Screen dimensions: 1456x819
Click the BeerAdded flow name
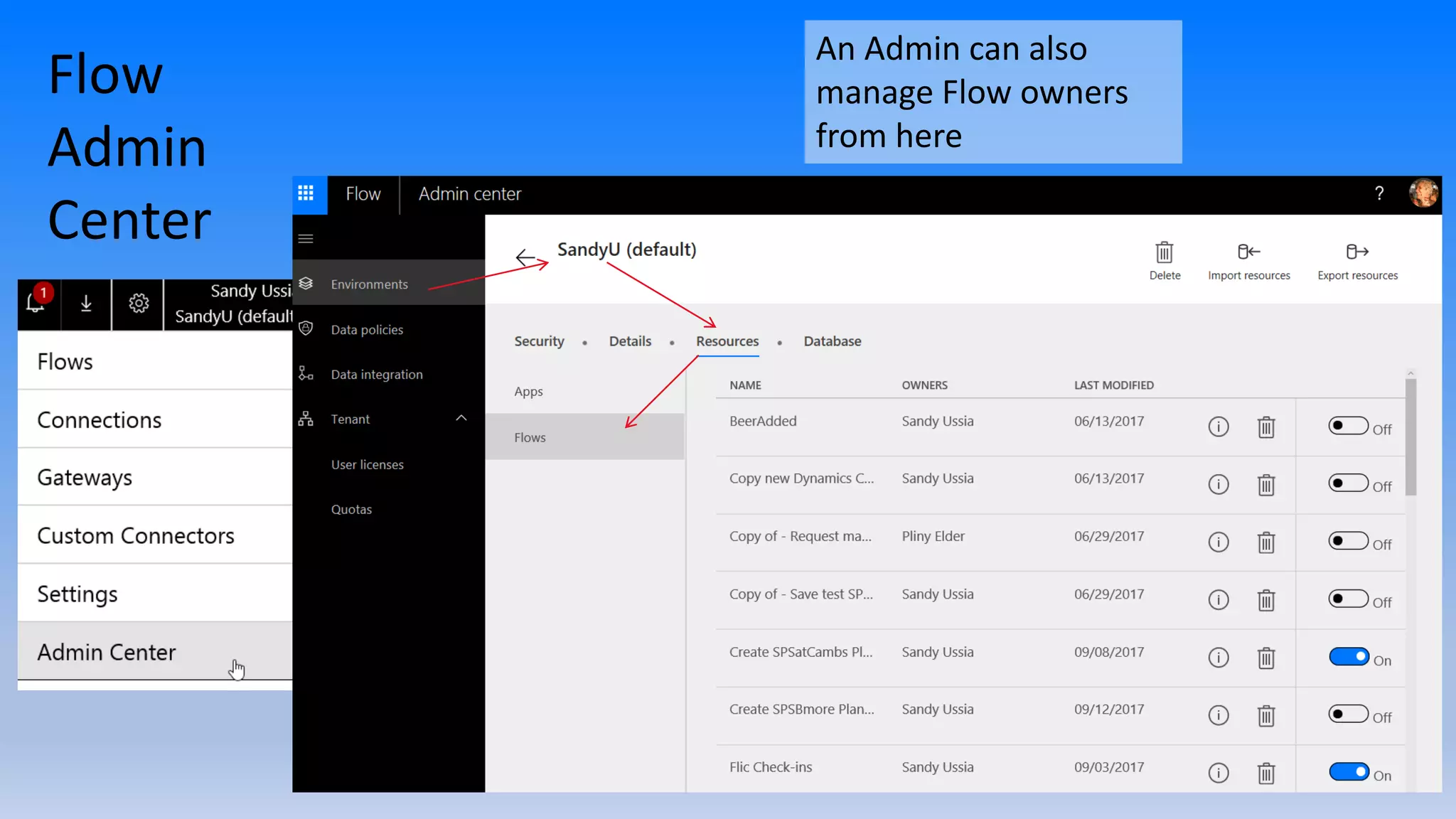coord(763,421)
